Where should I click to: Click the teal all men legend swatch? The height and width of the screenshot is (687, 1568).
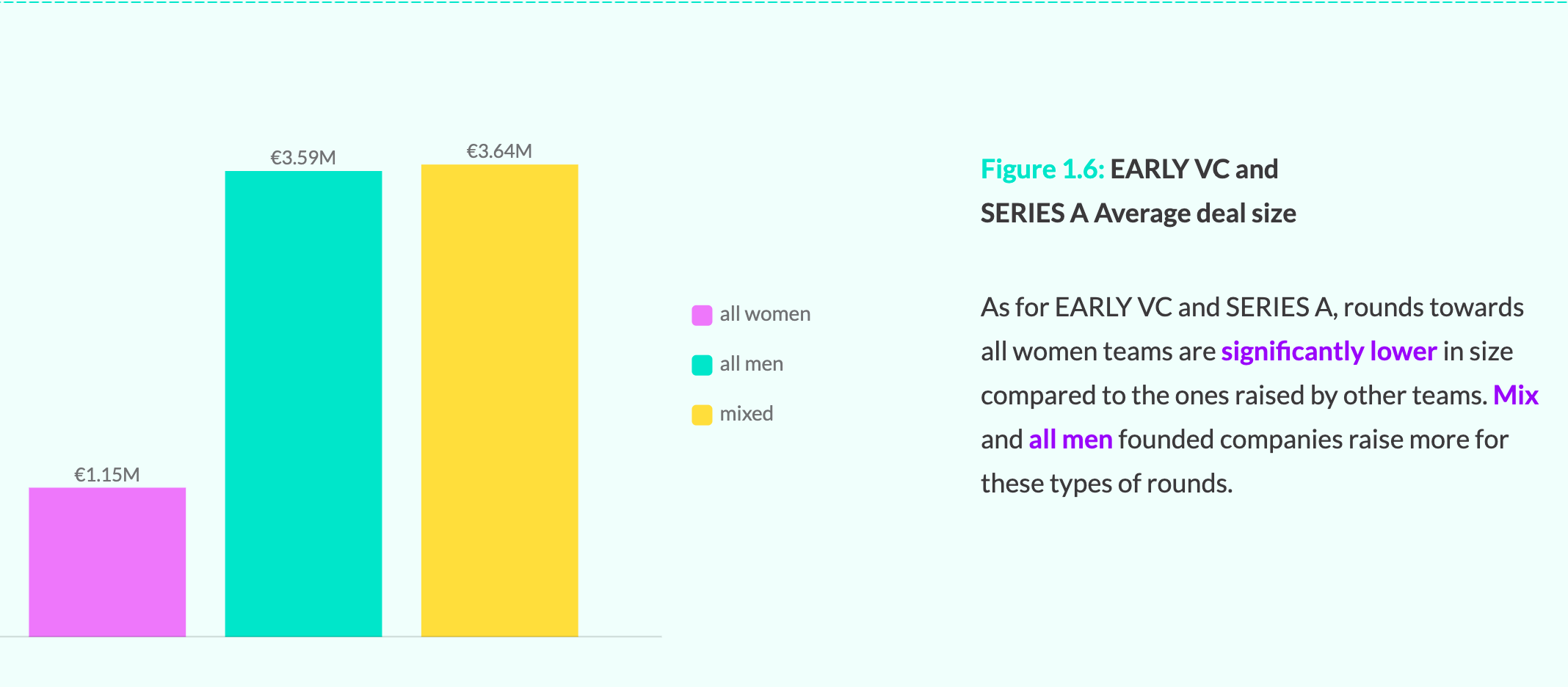coord(702,365)
